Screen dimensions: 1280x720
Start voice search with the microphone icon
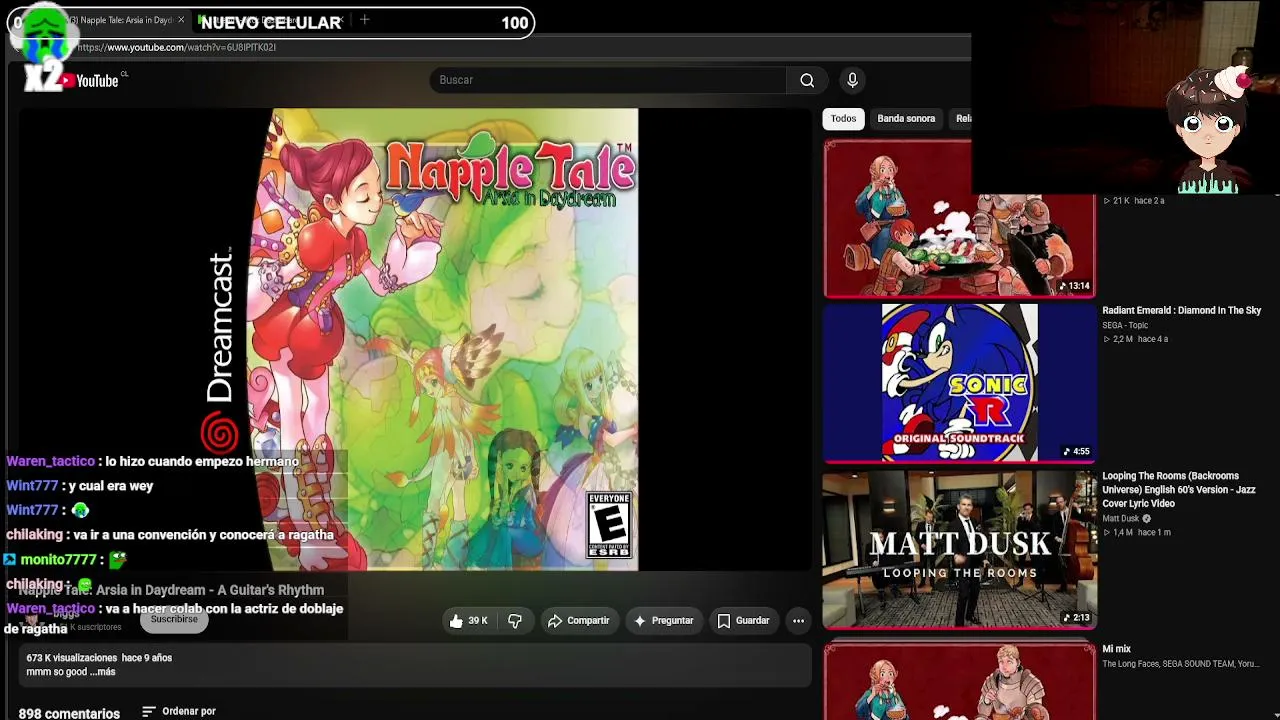pos(852,80)
